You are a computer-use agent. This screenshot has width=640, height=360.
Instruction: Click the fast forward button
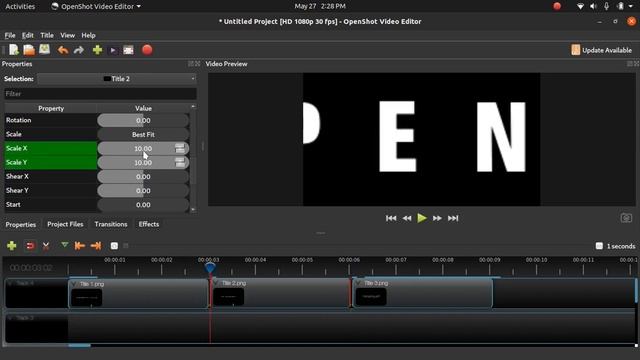(x=437, y=218)
